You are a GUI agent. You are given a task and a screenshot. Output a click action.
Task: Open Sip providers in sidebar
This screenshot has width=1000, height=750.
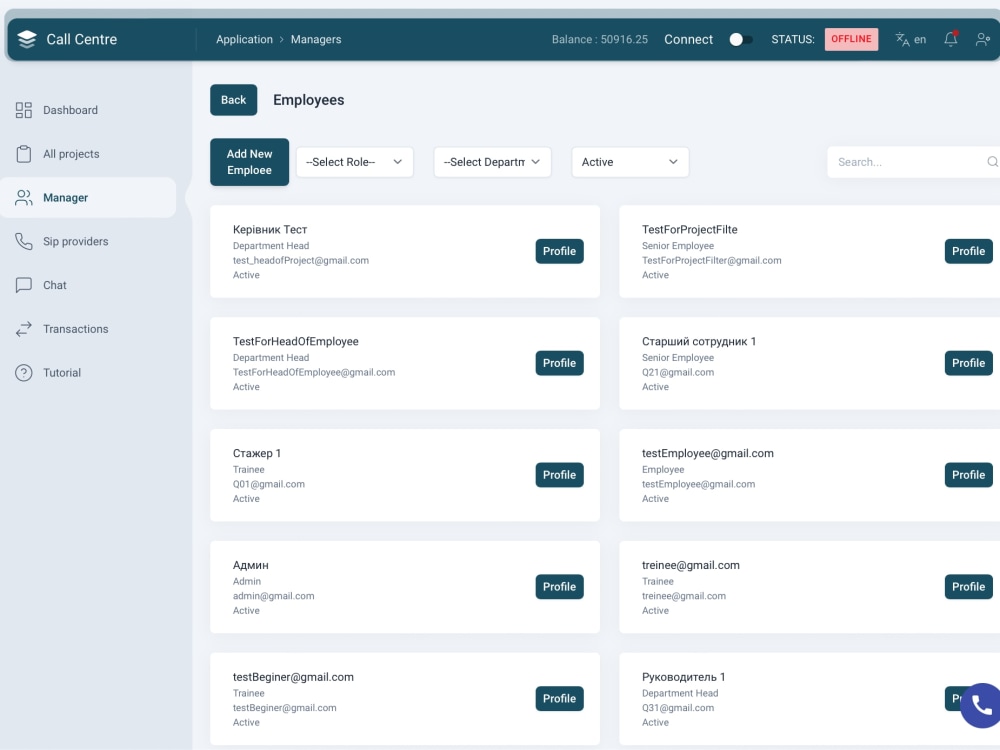[x=75, y=241]
